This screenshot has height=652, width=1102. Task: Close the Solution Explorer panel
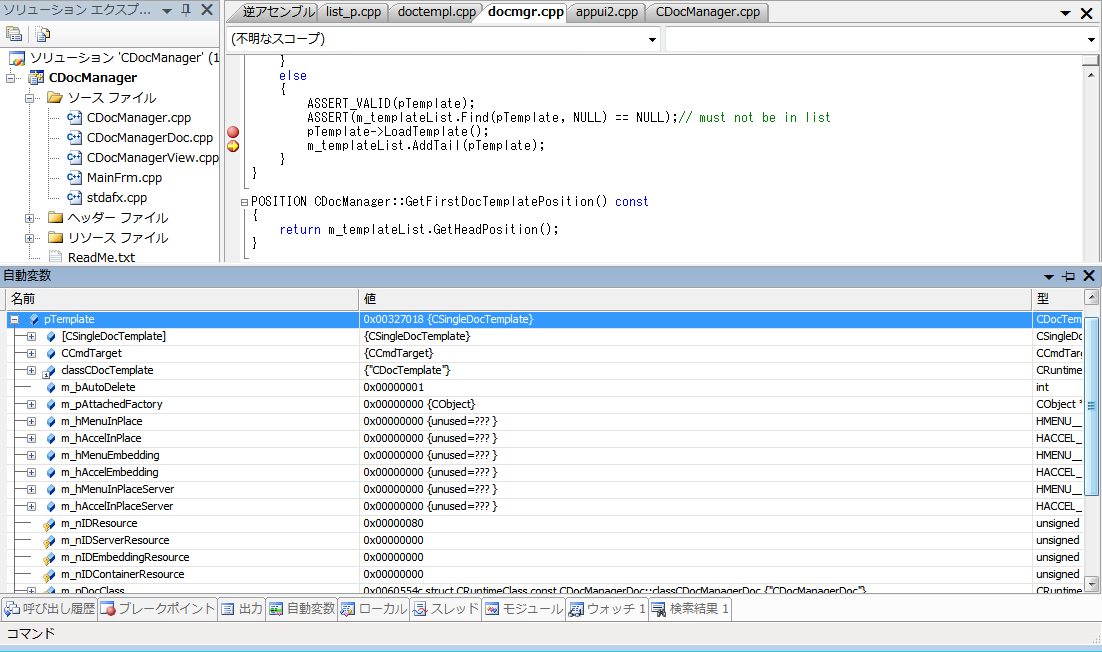[207, 10]
